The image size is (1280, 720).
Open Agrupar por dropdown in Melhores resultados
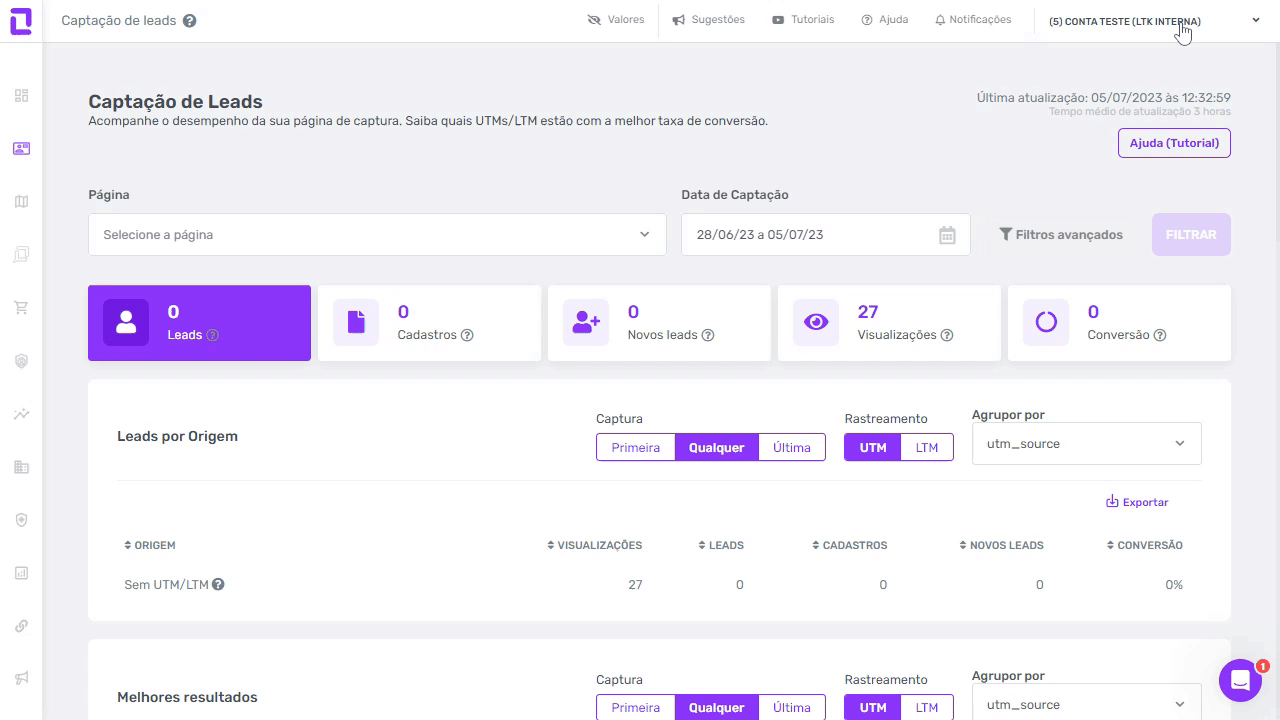[x=1086, y=702]
